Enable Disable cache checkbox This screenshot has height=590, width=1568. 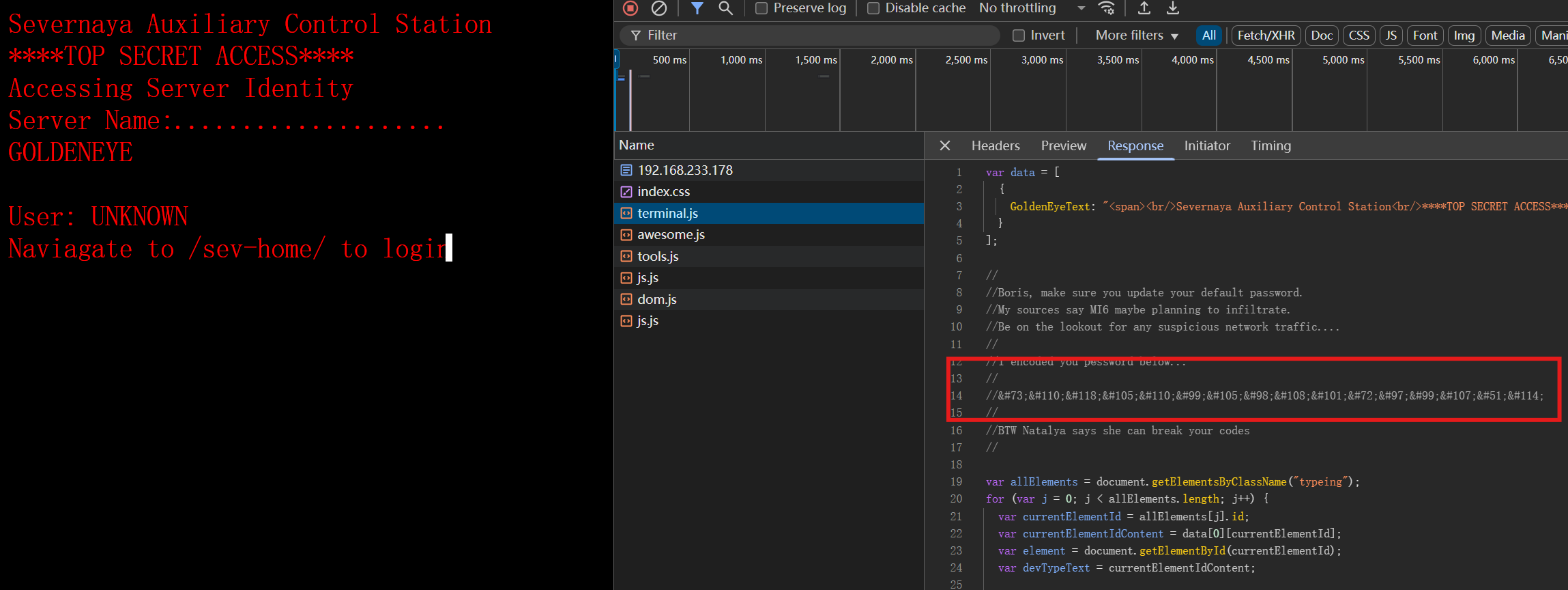click(x=873, y=8)
